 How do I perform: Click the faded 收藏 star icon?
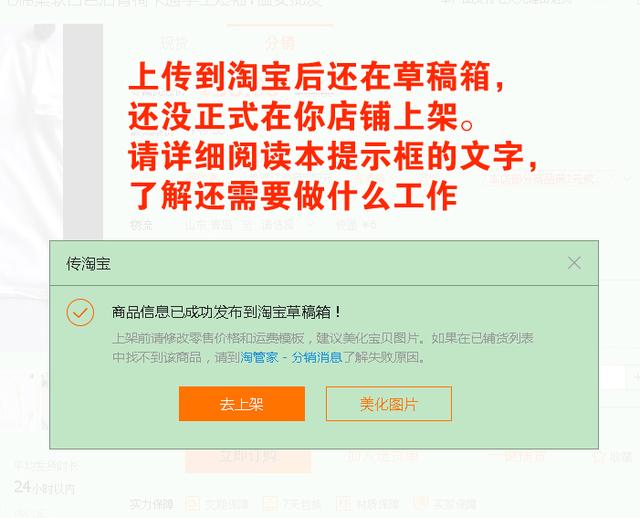click(599, 457)
